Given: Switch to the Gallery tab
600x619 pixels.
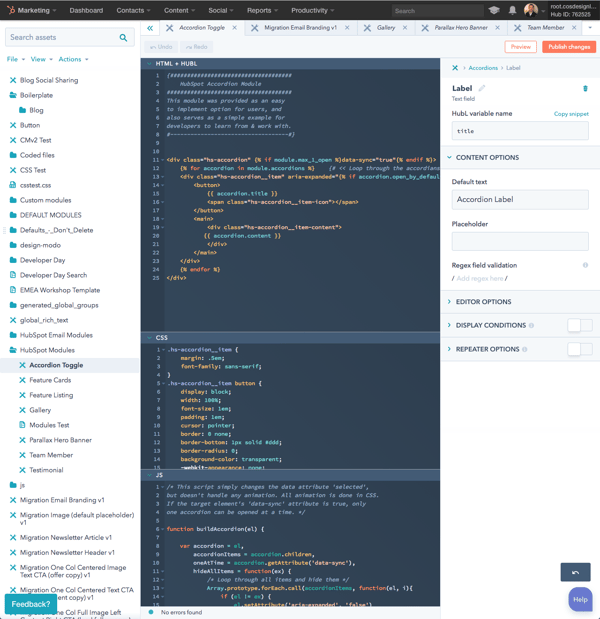Looking at the screenshot, I should coord(386,28).
